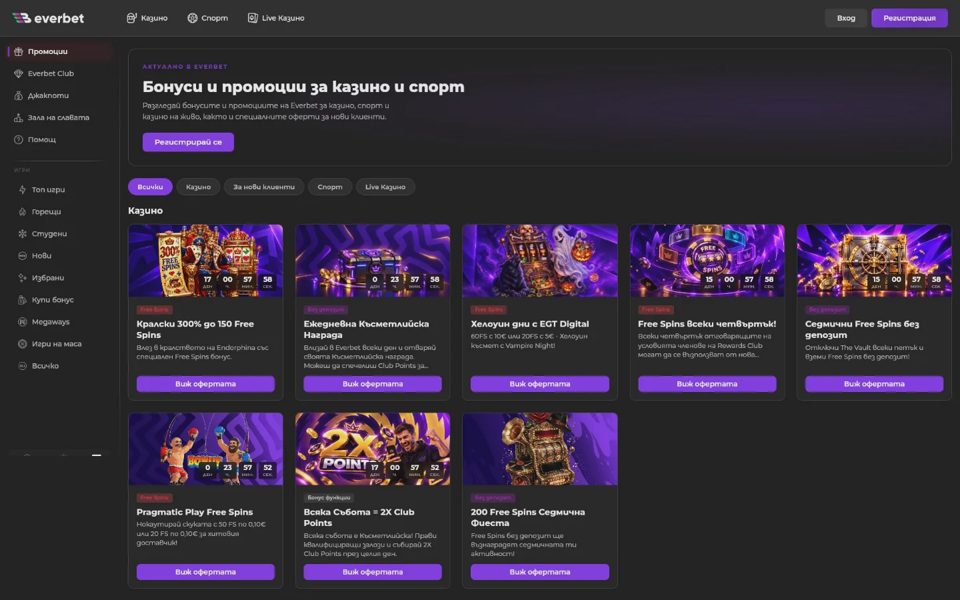
Task: Click the Кралски 300% до 150 Free Spins title
Action: coord(195,329)
